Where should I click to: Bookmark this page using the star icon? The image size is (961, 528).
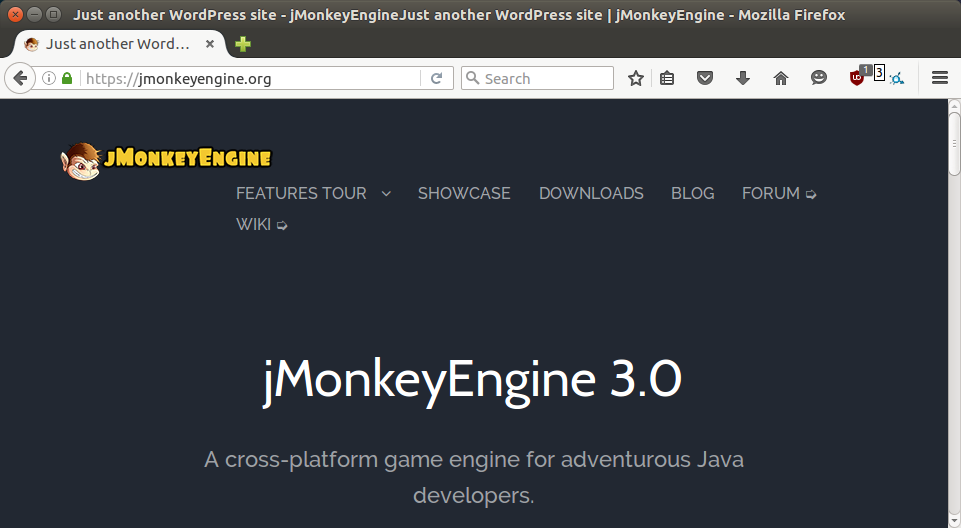coord(636,78)
